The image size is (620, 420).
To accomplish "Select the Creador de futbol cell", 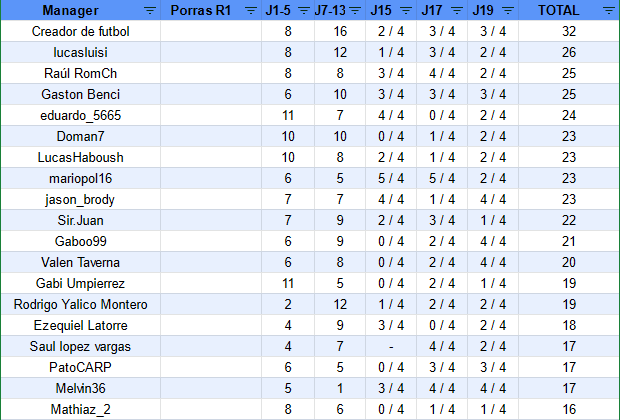I will click(x=81, y=31).
